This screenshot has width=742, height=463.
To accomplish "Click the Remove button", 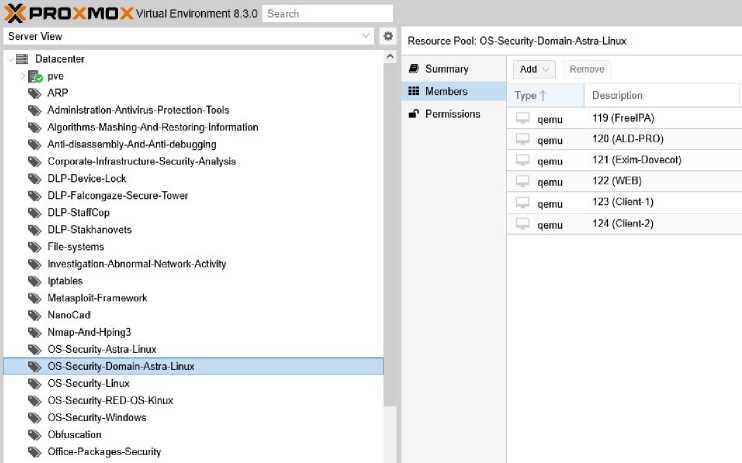I will point(587,69).
